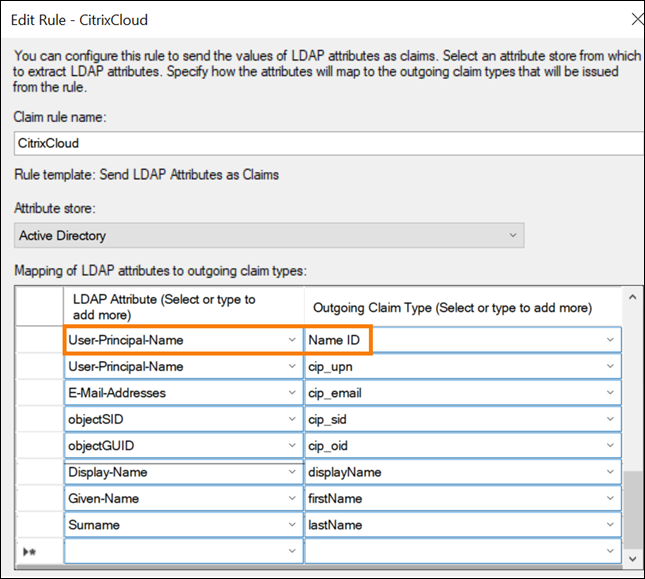Click the 'Given-Name' attribute text
The height and width of the screenshot is (579, 645).
pos(104,498)
